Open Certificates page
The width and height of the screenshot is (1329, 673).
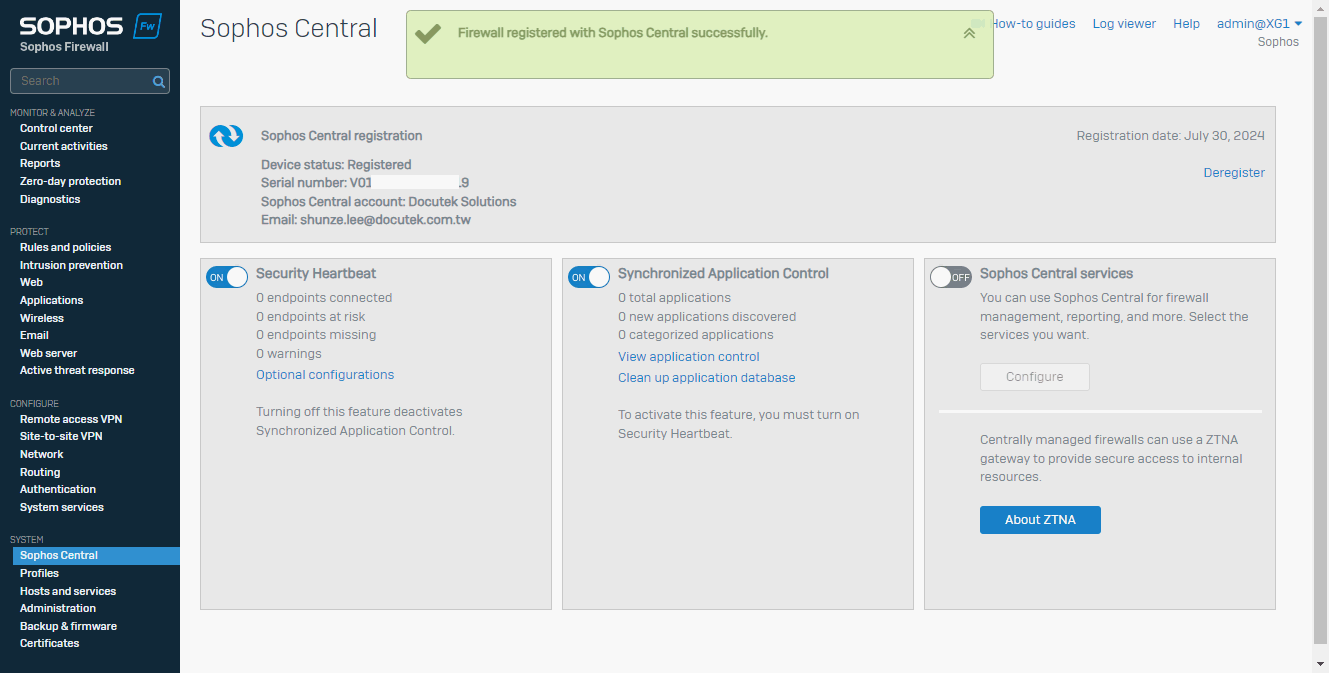tap(49, 643)
